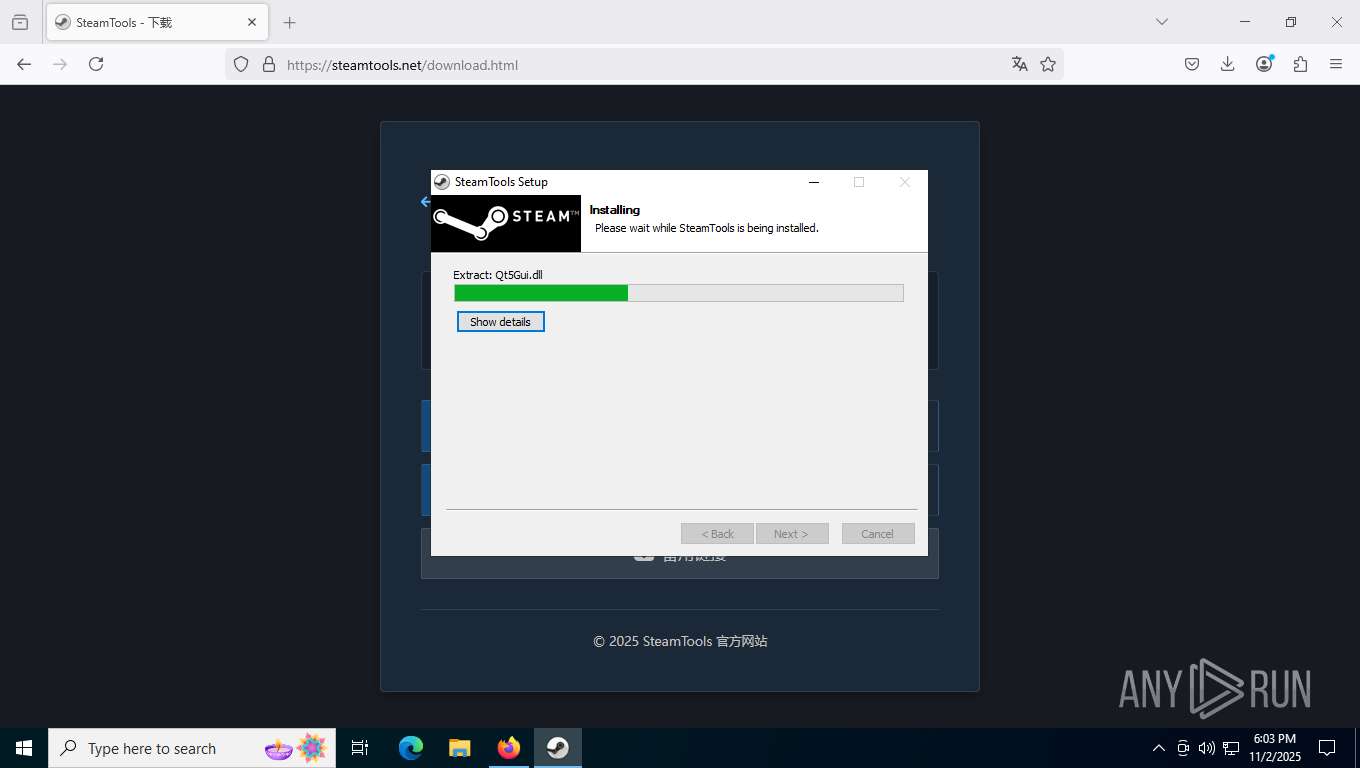Click the Cancel button in setup
The width and height of the screenshot is (1360, 768).
[878, 534]
